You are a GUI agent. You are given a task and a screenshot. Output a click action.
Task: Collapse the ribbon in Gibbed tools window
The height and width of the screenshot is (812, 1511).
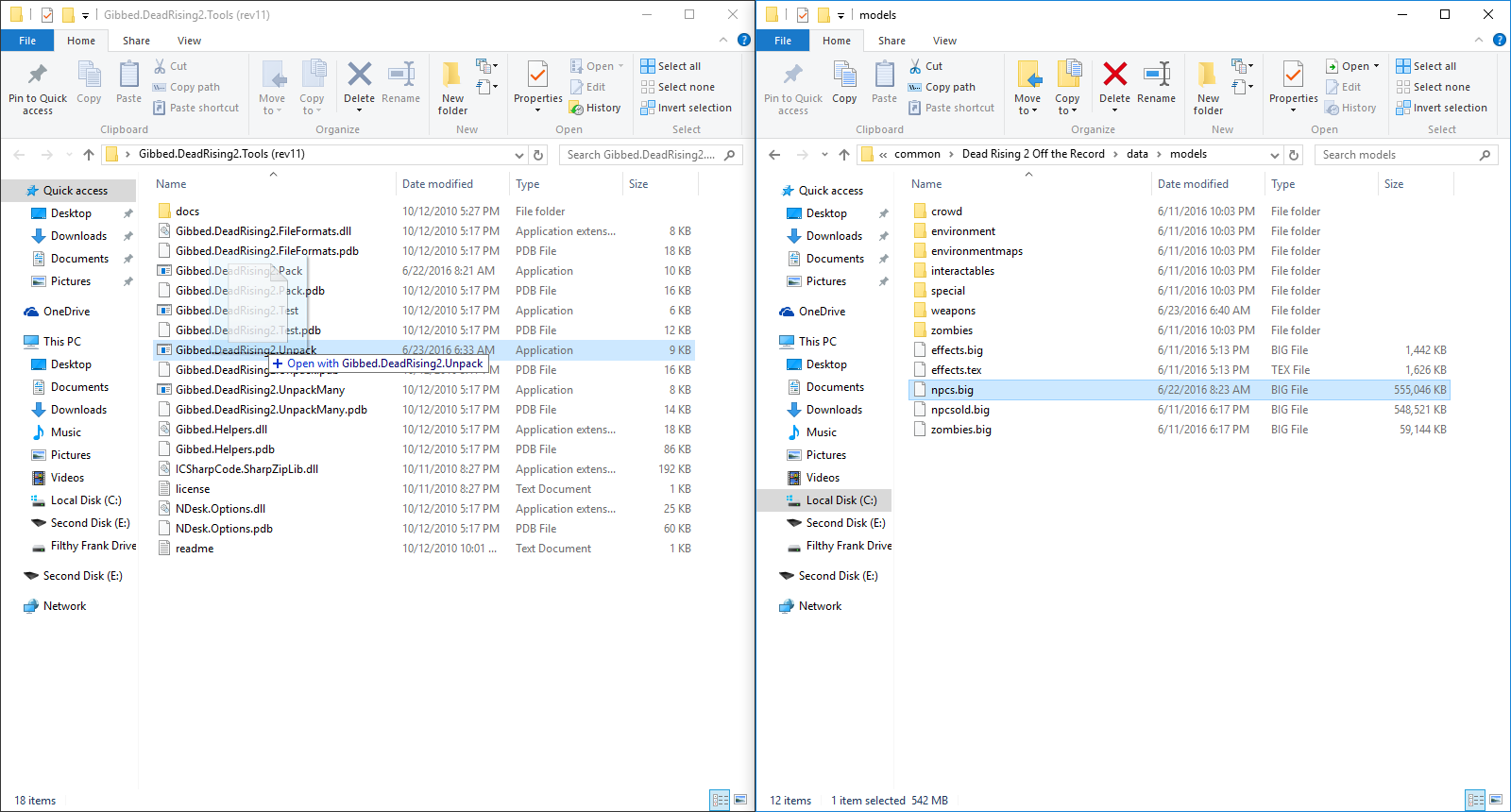723,40
